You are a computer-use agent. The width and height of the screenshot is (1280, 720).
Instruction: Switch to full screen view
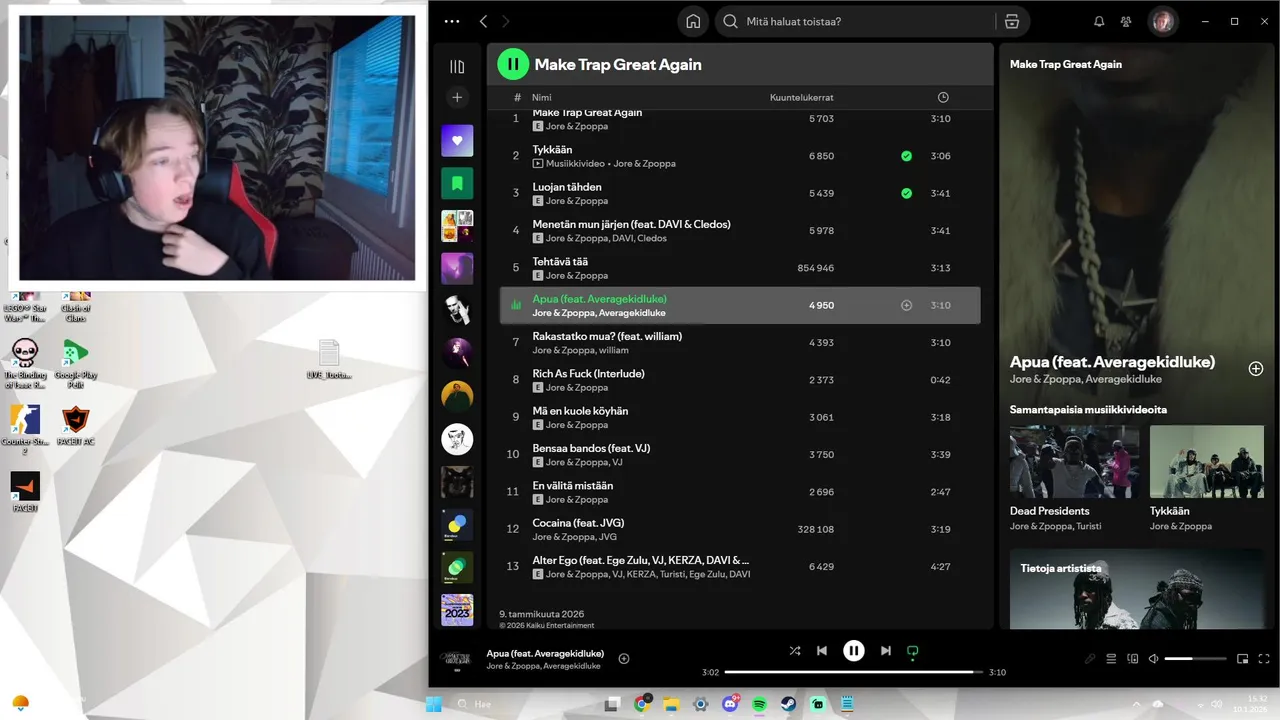point(1265,659)
